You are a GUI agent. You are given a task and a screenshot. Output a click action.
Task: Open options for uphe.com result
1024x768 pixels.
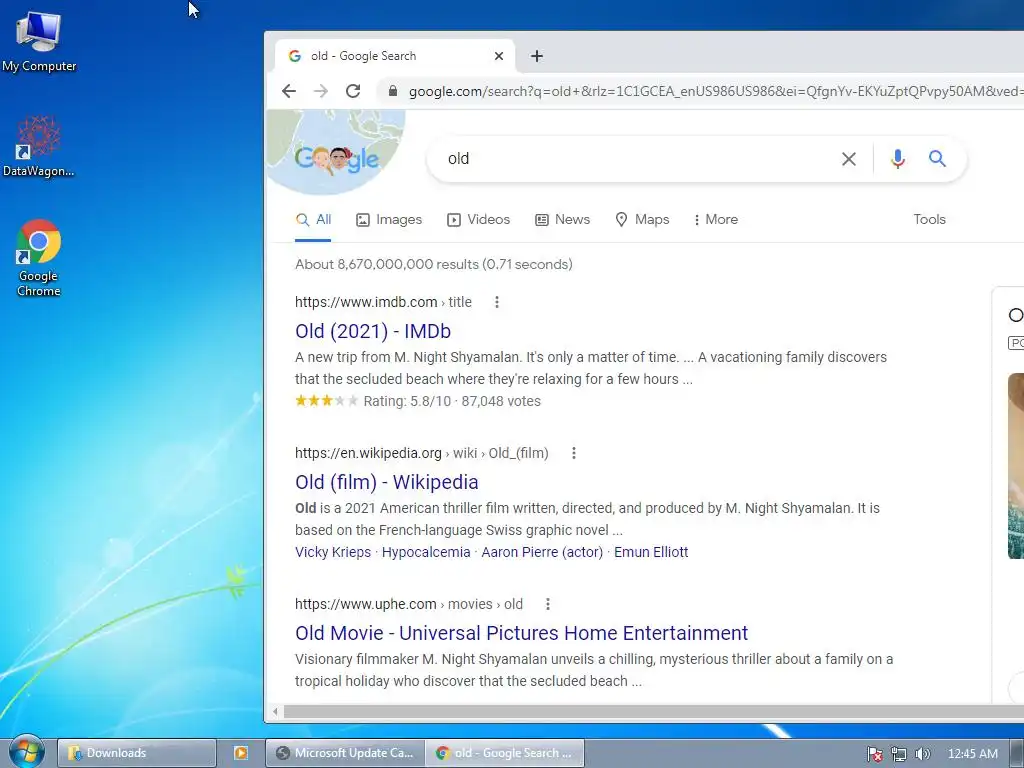click(x=548, y=604)
